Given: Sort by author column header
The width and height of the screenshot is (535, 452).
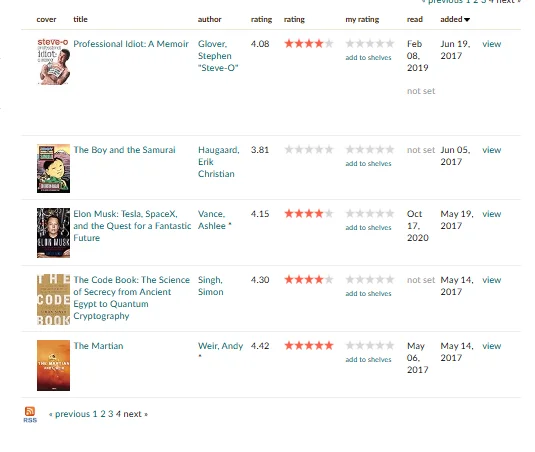Looking at the screenshot, I should tap(209, 19).
